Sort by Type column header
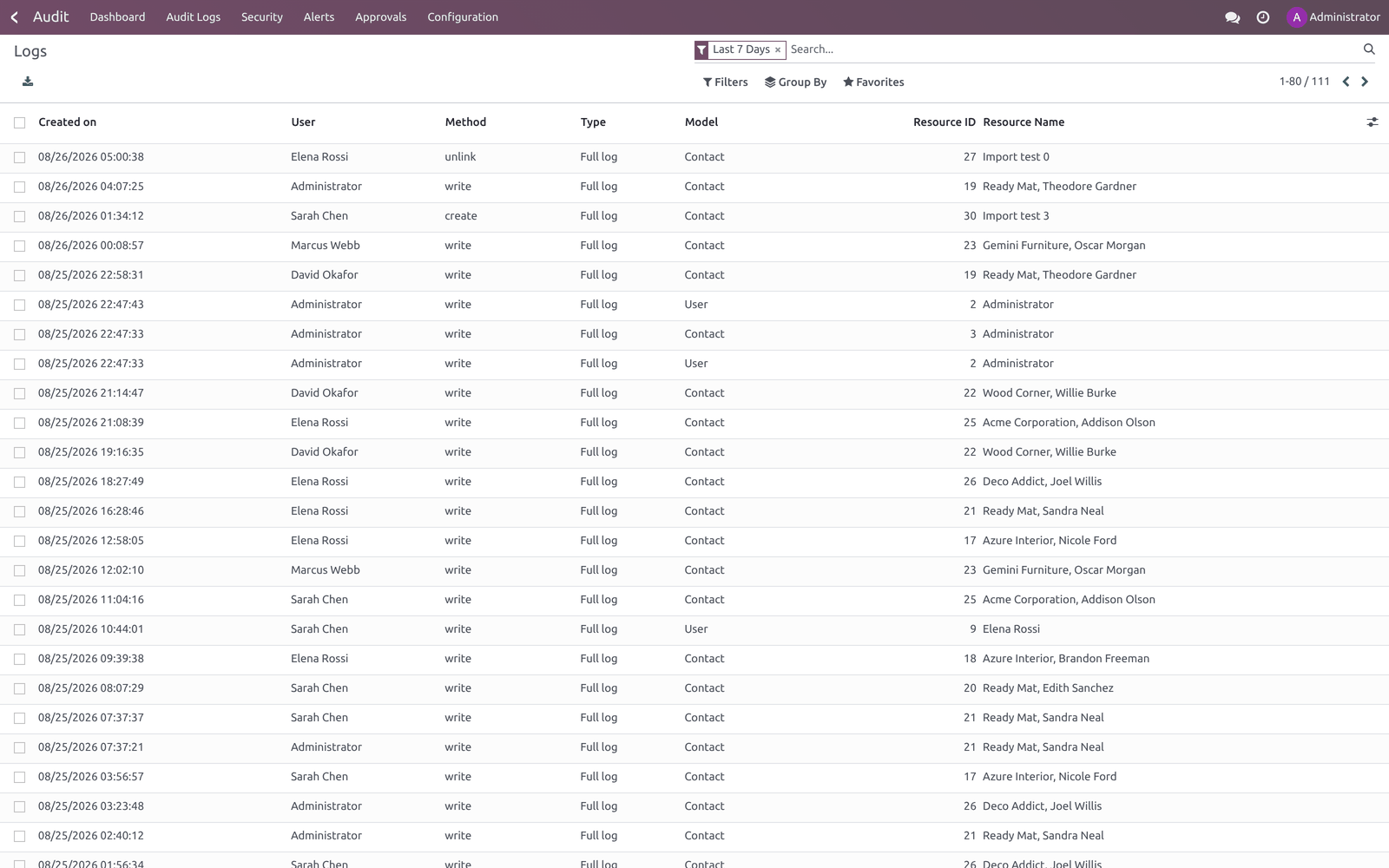This screenshot has height=868, width=1389. click(x=593, y=122)
